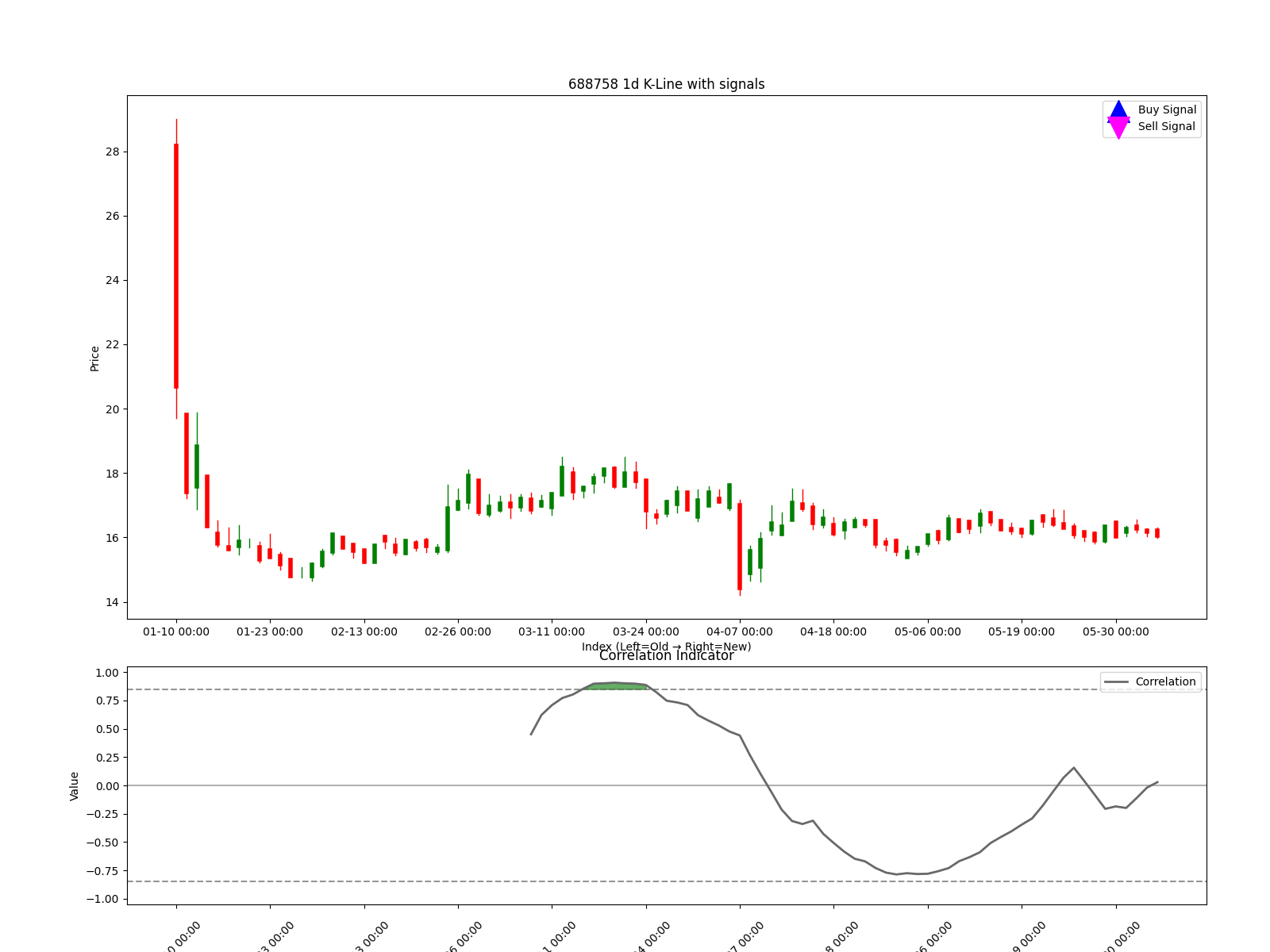The height and width of the screenshot is (952, 1270).
Task: Click the 28 price tick label
Action: pos(113,152)
